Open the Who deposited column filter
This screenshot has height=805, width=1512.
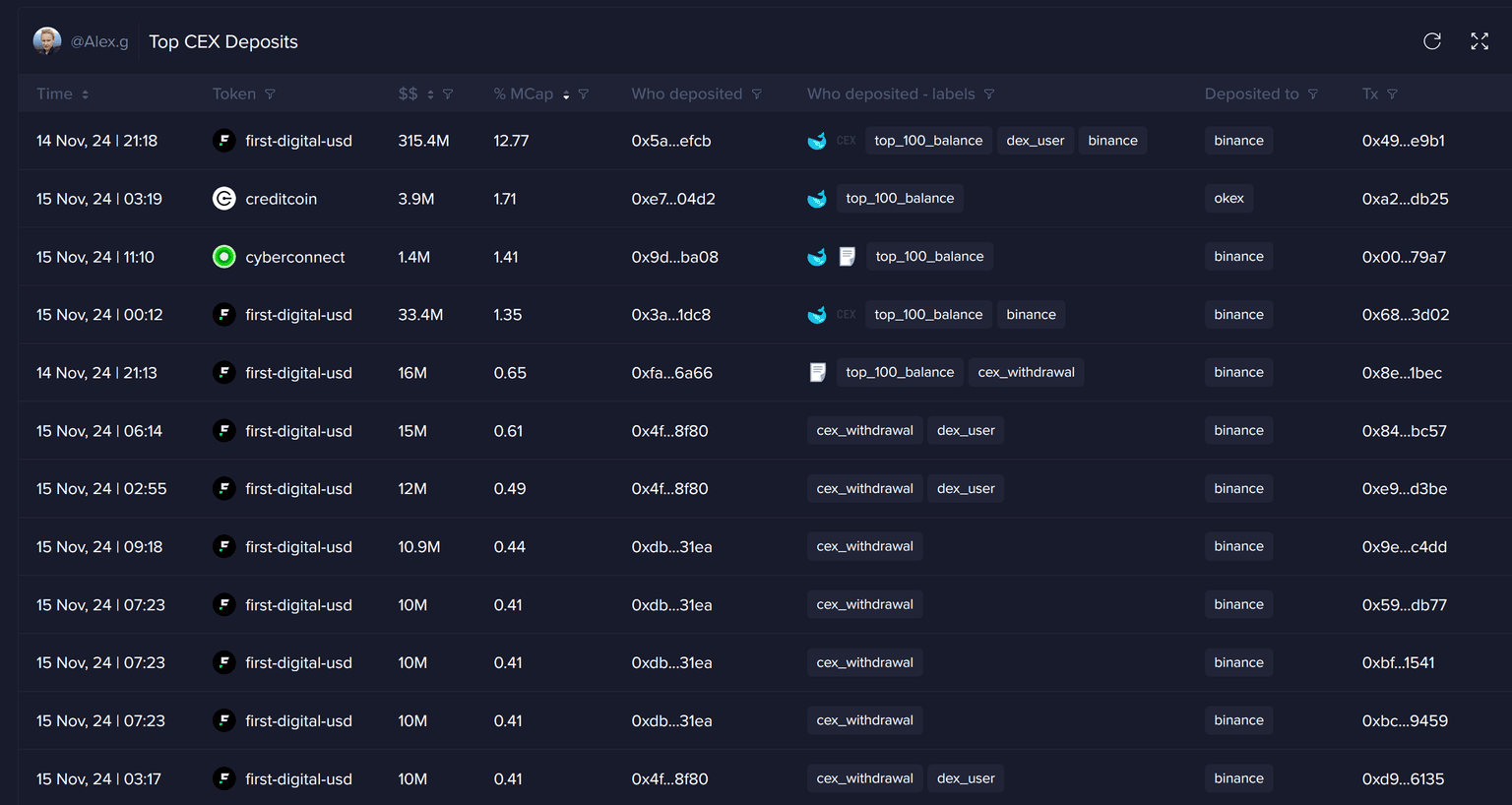click(756, 94)
